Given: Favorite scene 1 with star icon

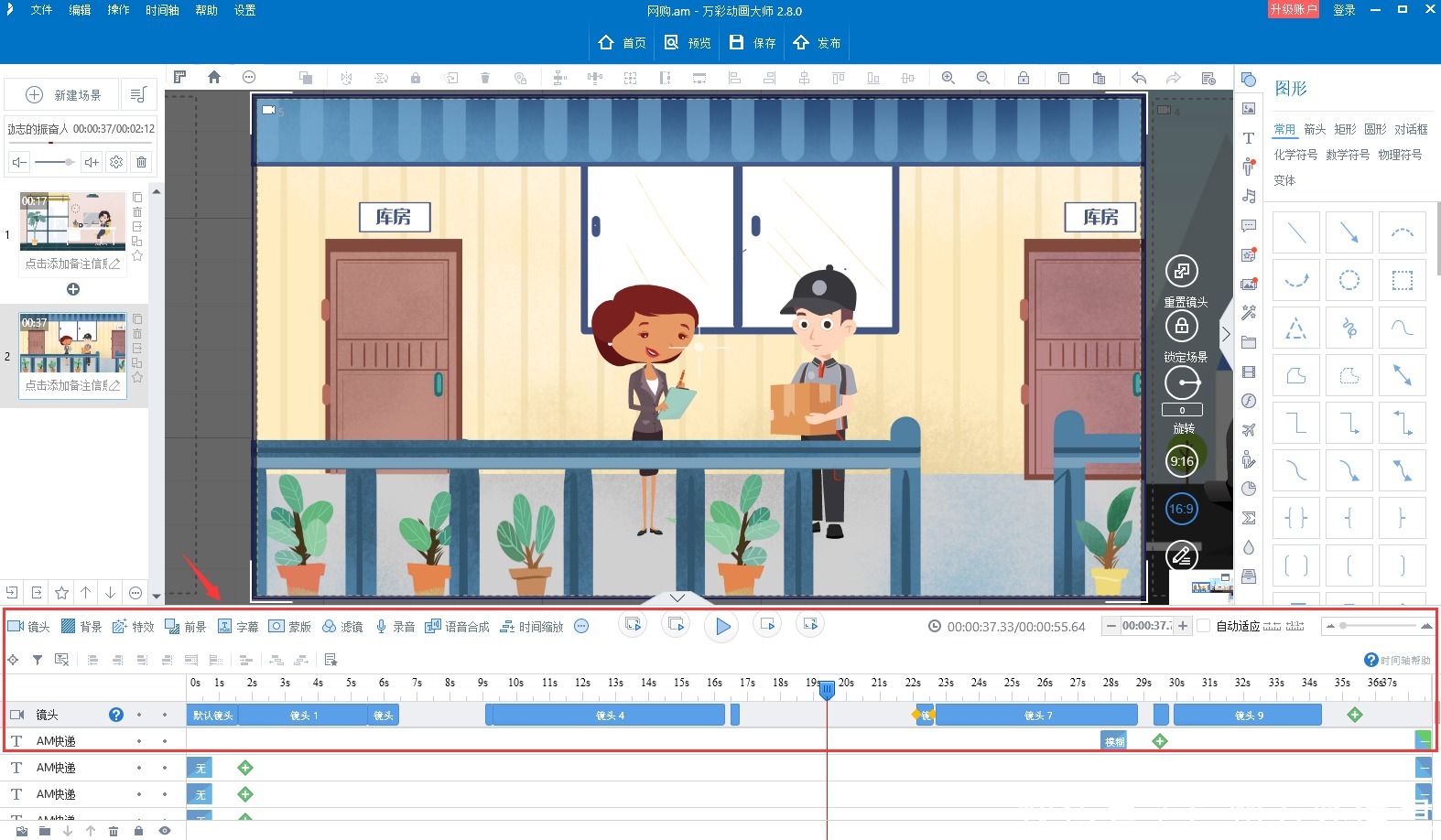Looking at the screenshot, I should (x=137, y=255).
